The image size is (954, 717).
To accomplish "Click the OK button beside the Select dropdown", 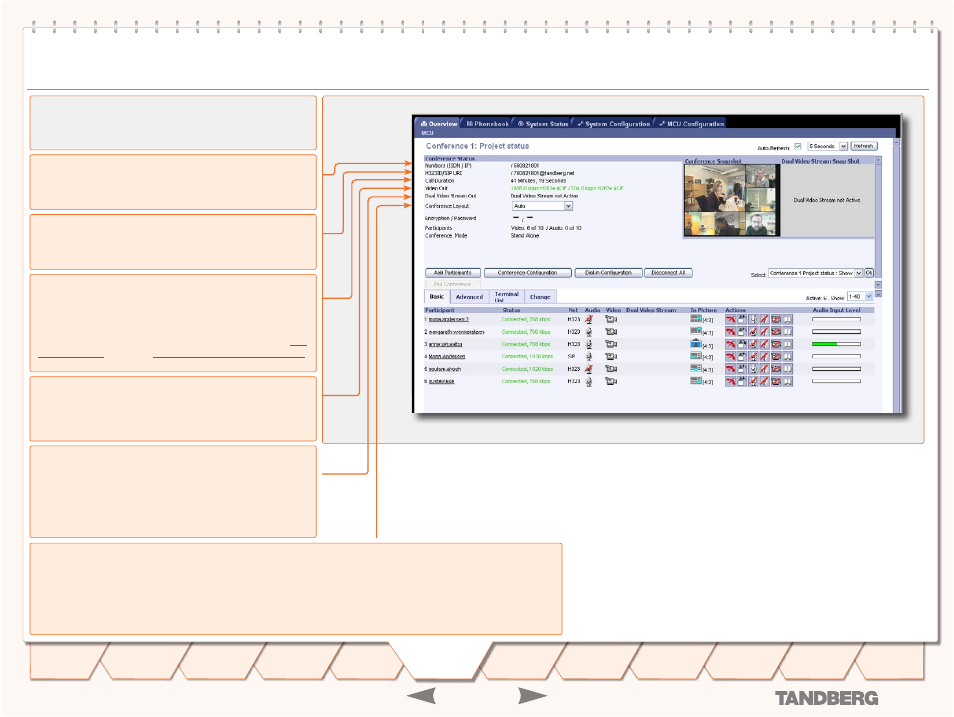I will coord(869,273).
